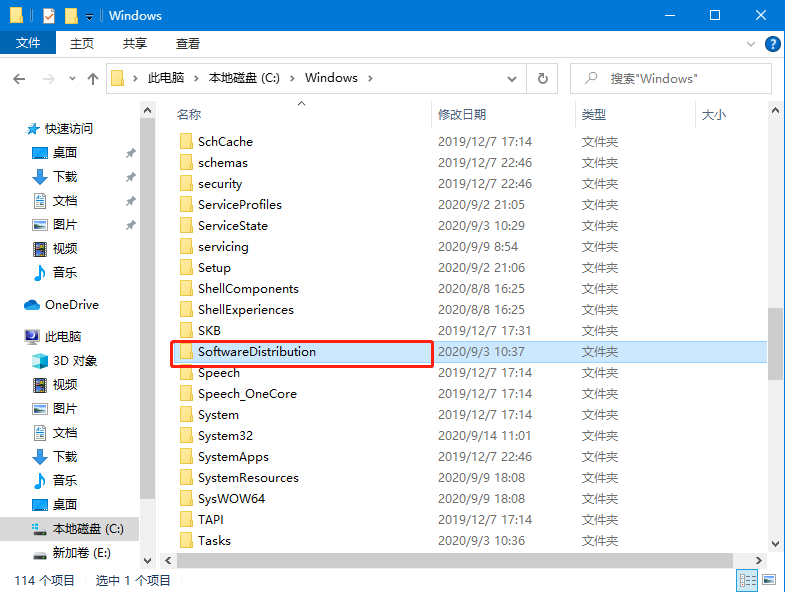
Task: Click 此电脑 in the address bar
Action: (166, 78)
